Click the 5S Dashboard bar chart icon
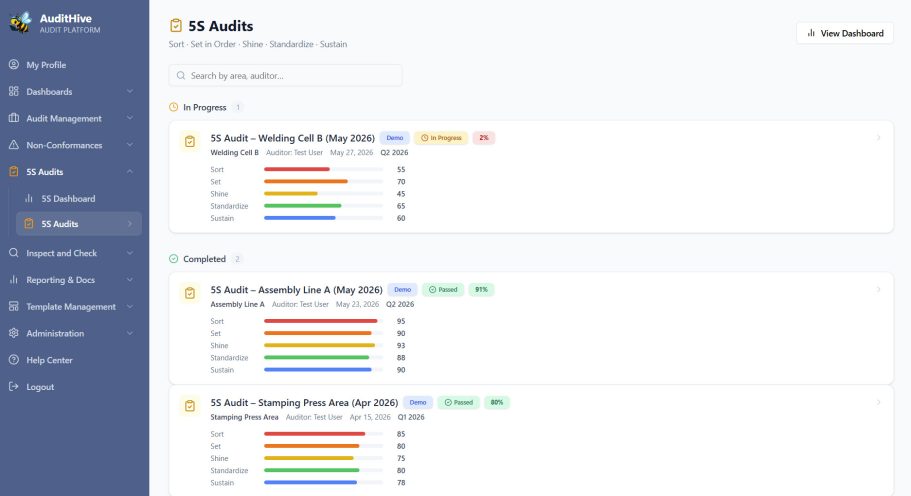Screen dimensions: 911x496 (28, 198)
